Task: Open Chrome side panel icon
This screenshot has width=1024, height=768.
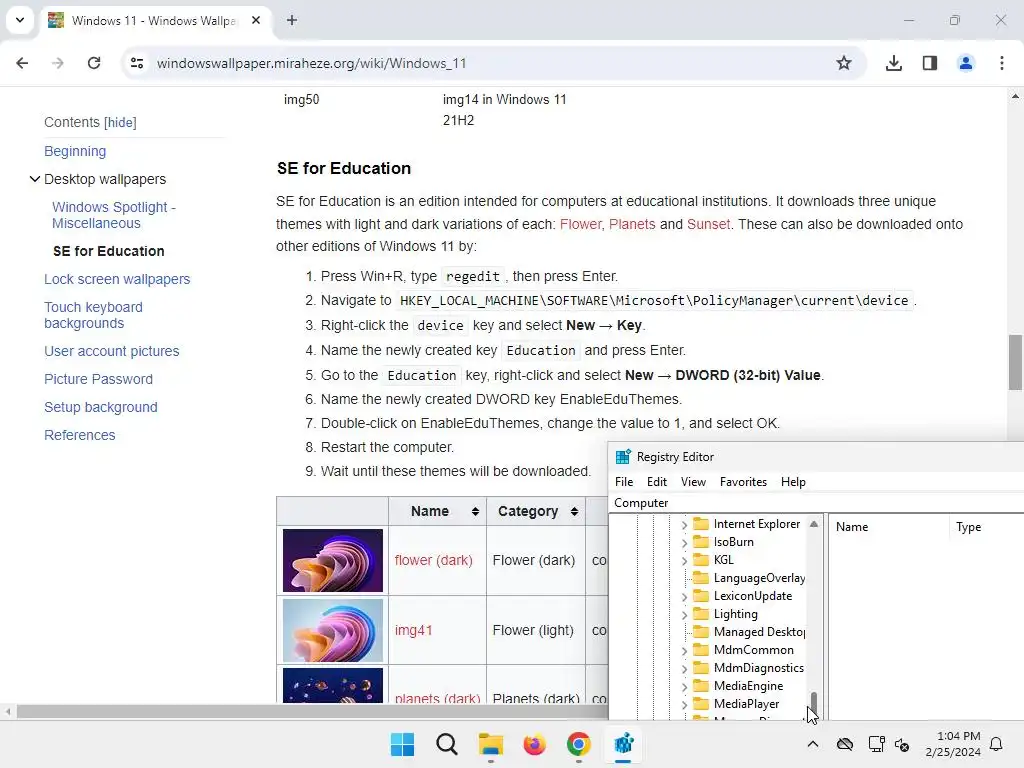Action: (929, 63)
